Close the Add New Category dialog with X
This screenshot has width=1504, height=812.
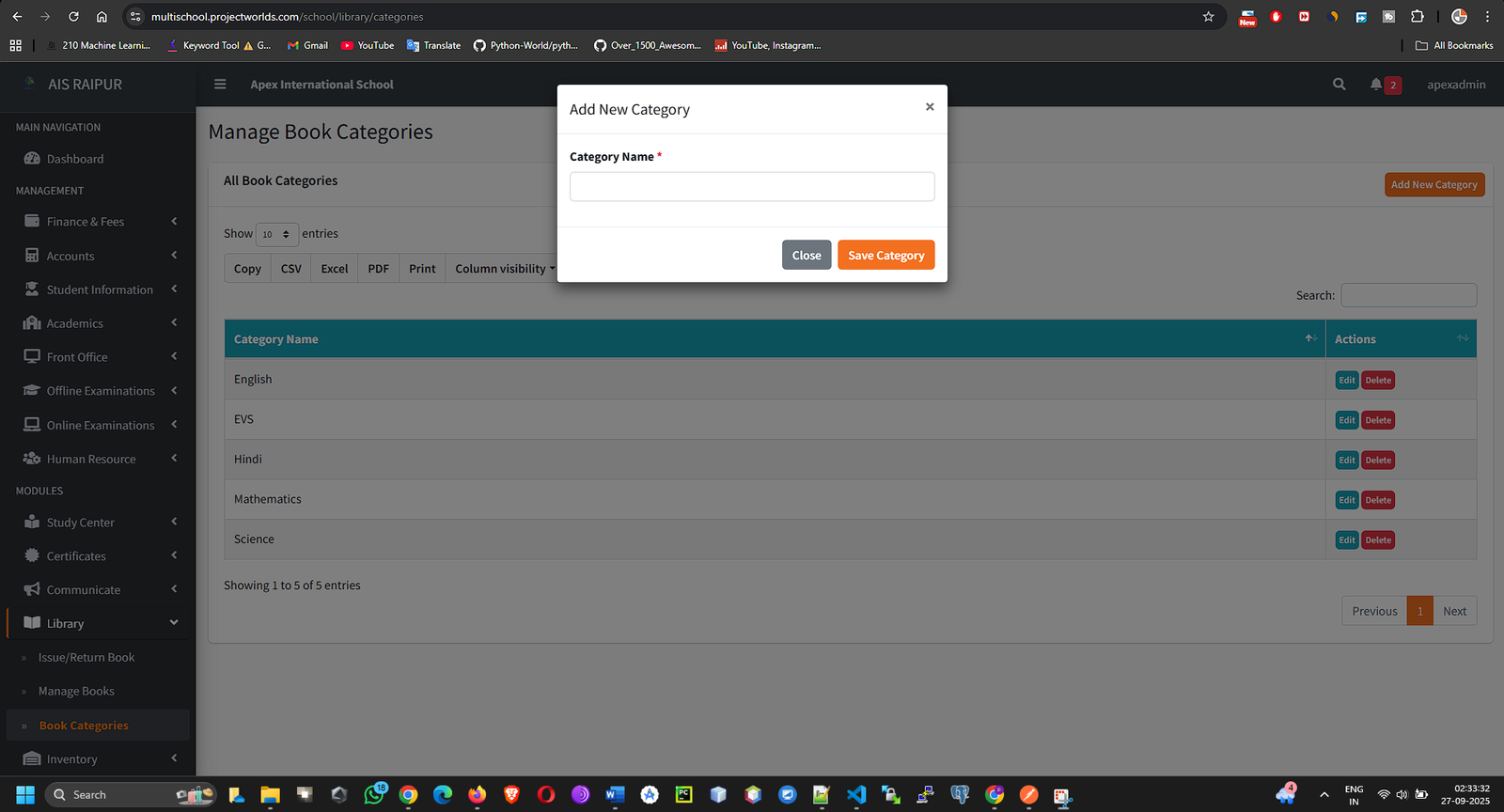(x=929, y=107)
